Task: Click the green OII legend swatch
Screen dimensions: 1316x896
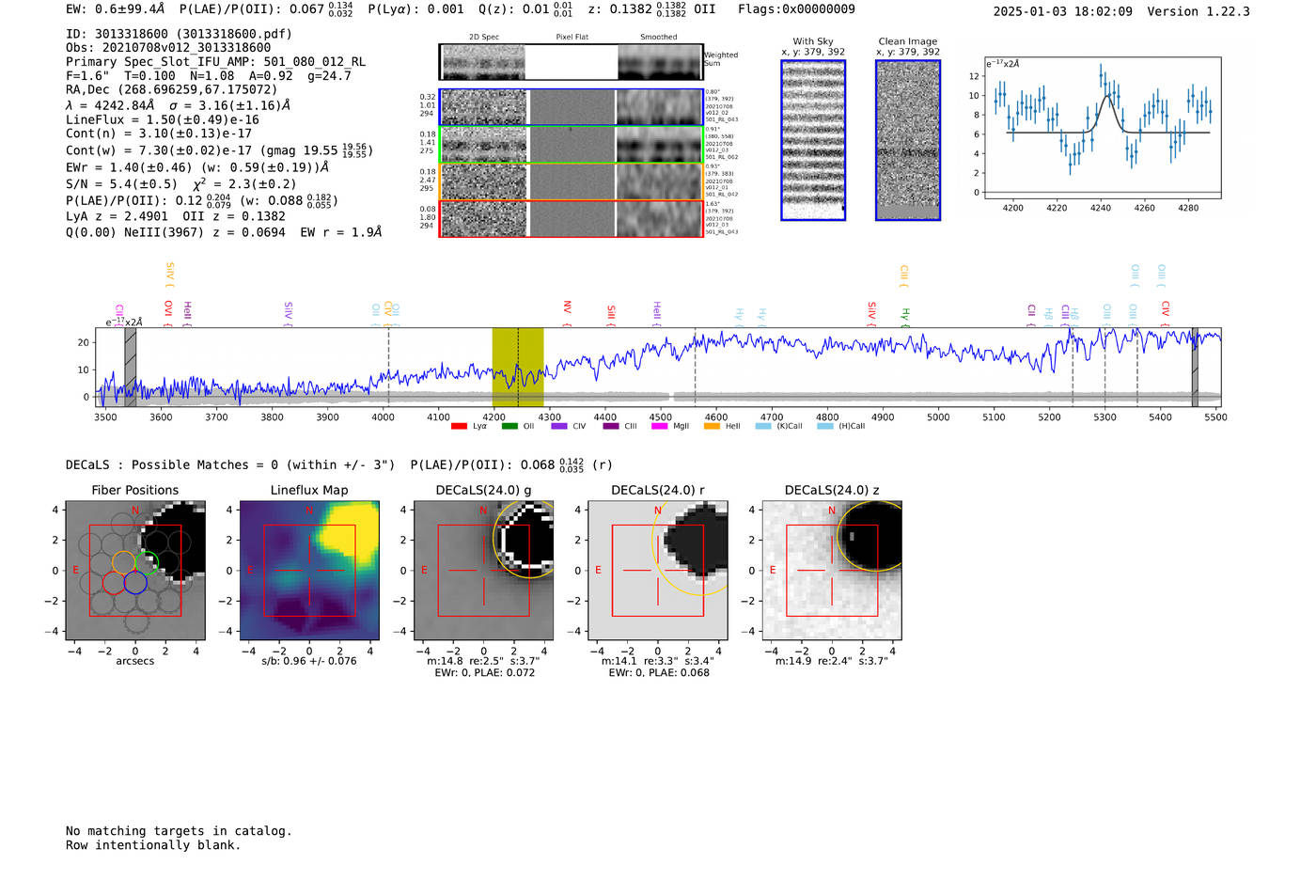Action: pos(509,426)
